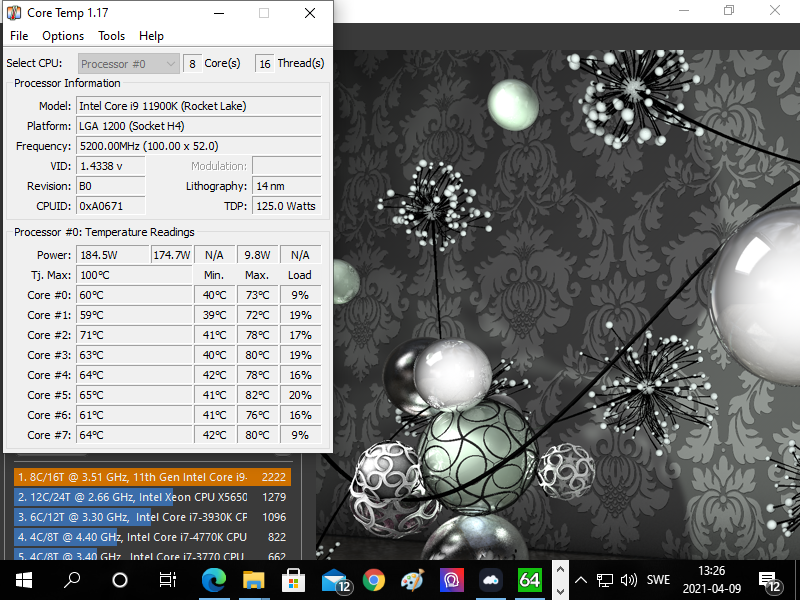
Task: Launch Microsoft Edge from the taskbar
Action: pyautogui.click(x=216, y=579)
